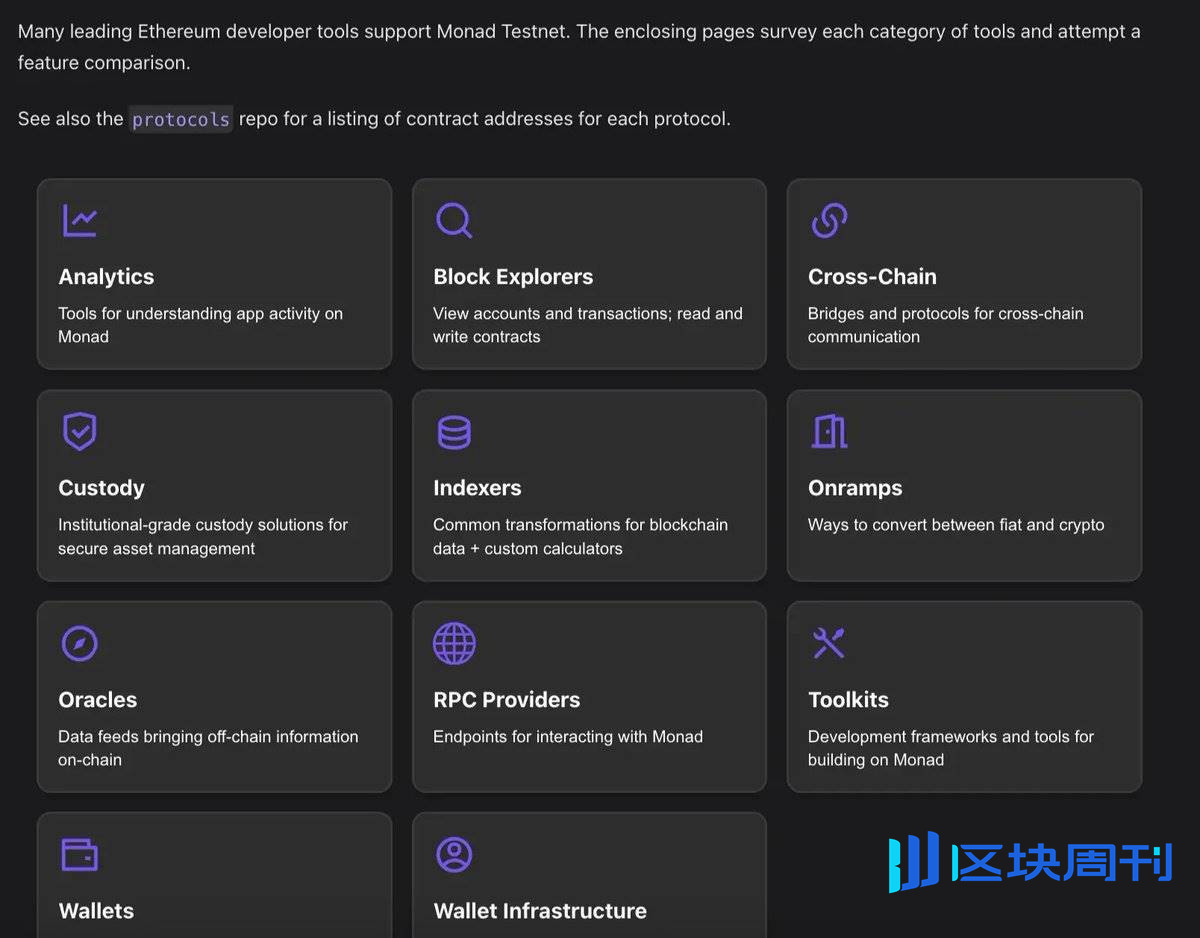Select the Block Explorers card title
Viewport: 1200px width, 938px height.
pyautogui.click(x=513, y=277)
